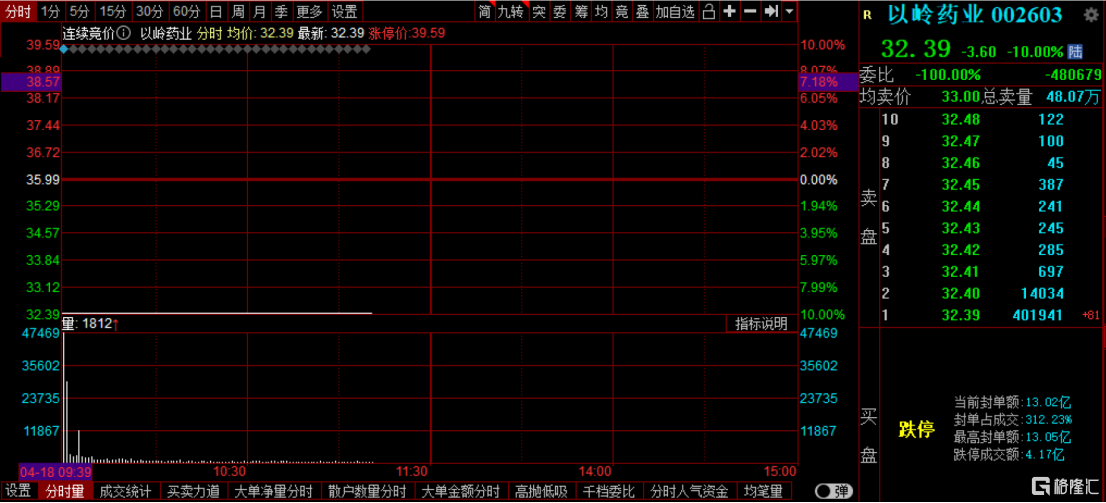The image size is (1106, 503).
Task: Select the 散户数量分时 indicator tab
Action: point(367,491)
